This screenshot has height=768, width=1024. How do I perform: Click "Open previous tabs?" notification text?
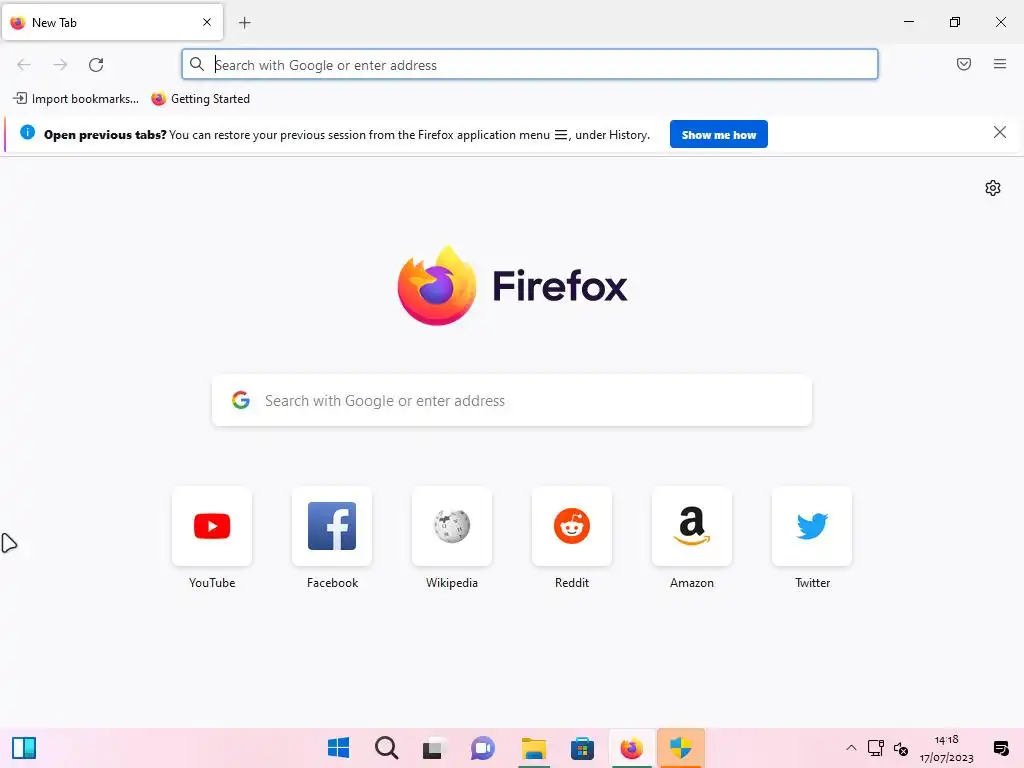105,135
